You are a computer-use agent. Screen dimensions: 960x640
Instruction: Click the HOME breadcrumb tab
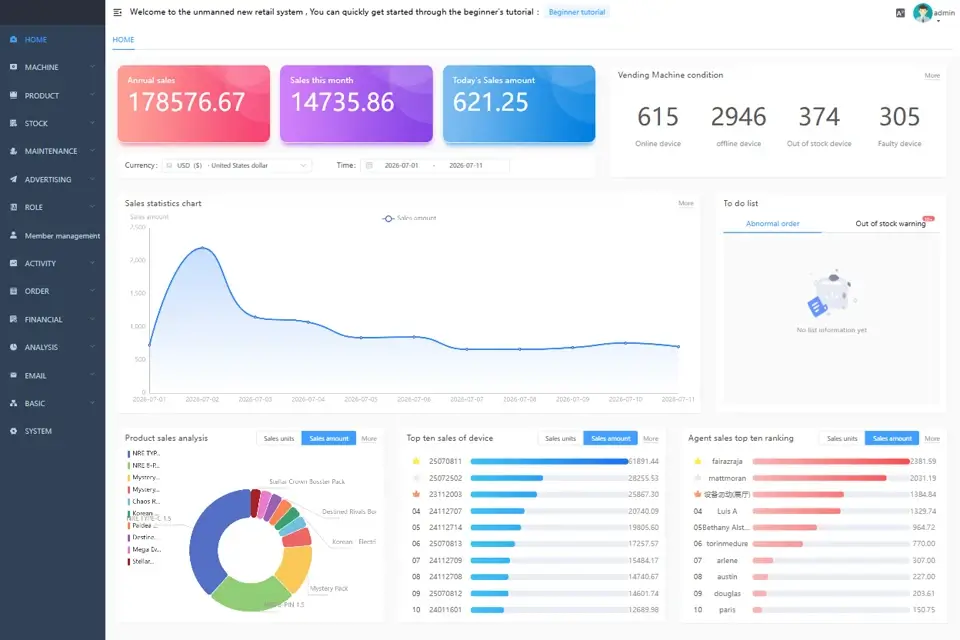pos(123,40)
